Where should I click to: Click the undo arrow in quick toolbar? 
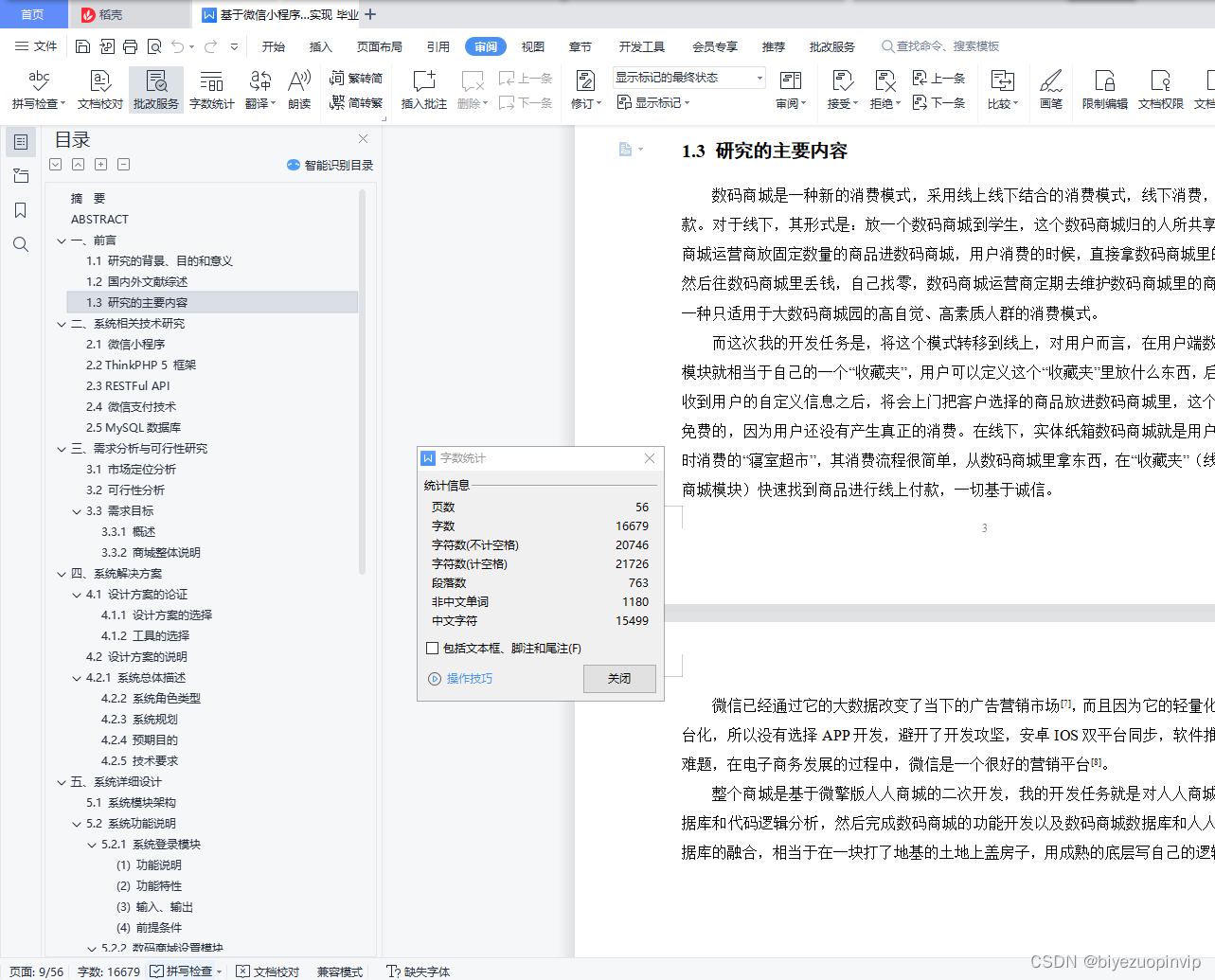pyautogui.click(x=178, y=46)
